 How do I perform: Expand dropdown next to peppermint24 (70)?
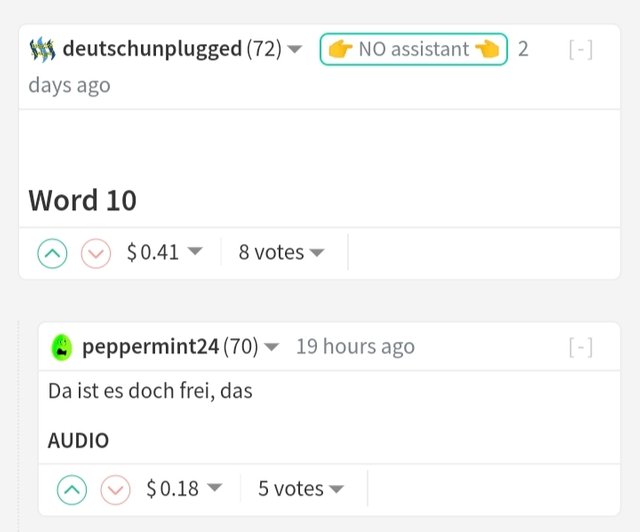click(x=271, y=347)
